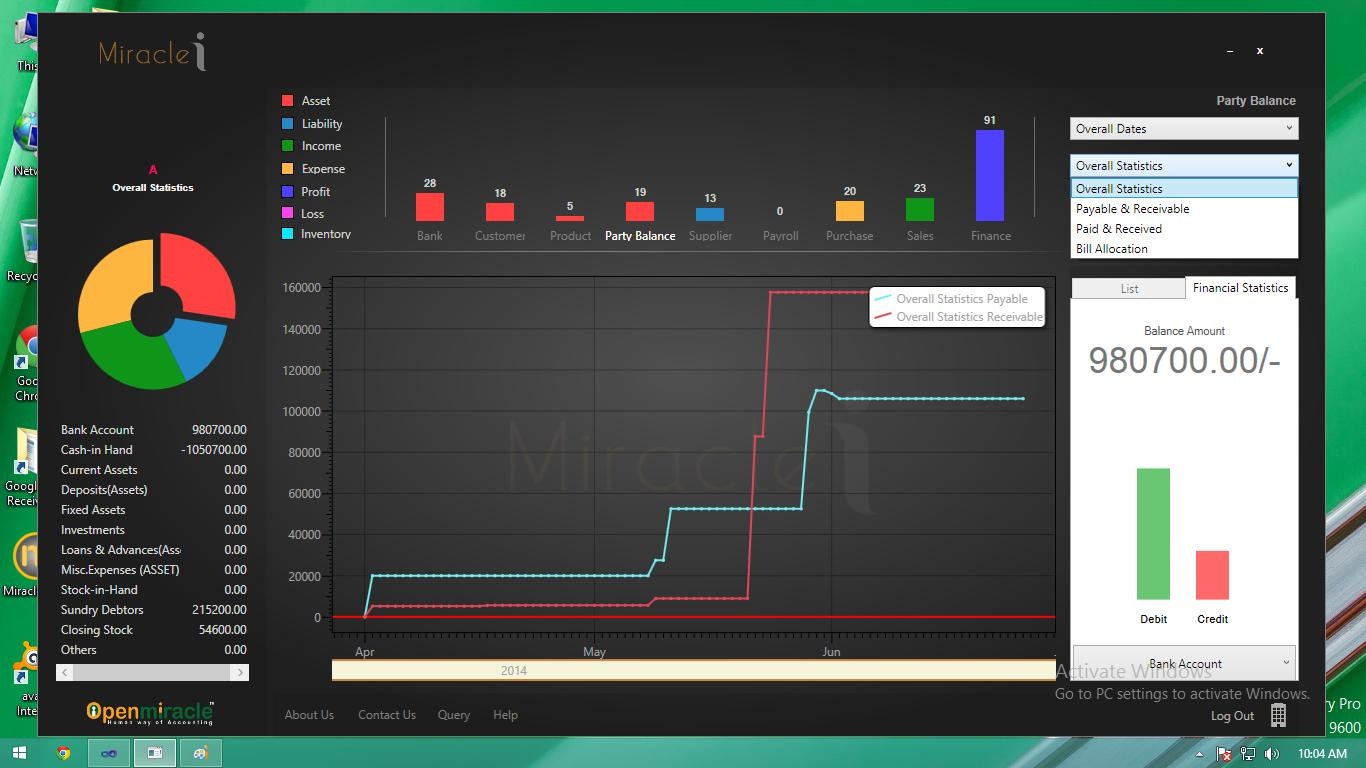Click the Contact Us link
This screenshot has height=768, width=1366.
387,715
